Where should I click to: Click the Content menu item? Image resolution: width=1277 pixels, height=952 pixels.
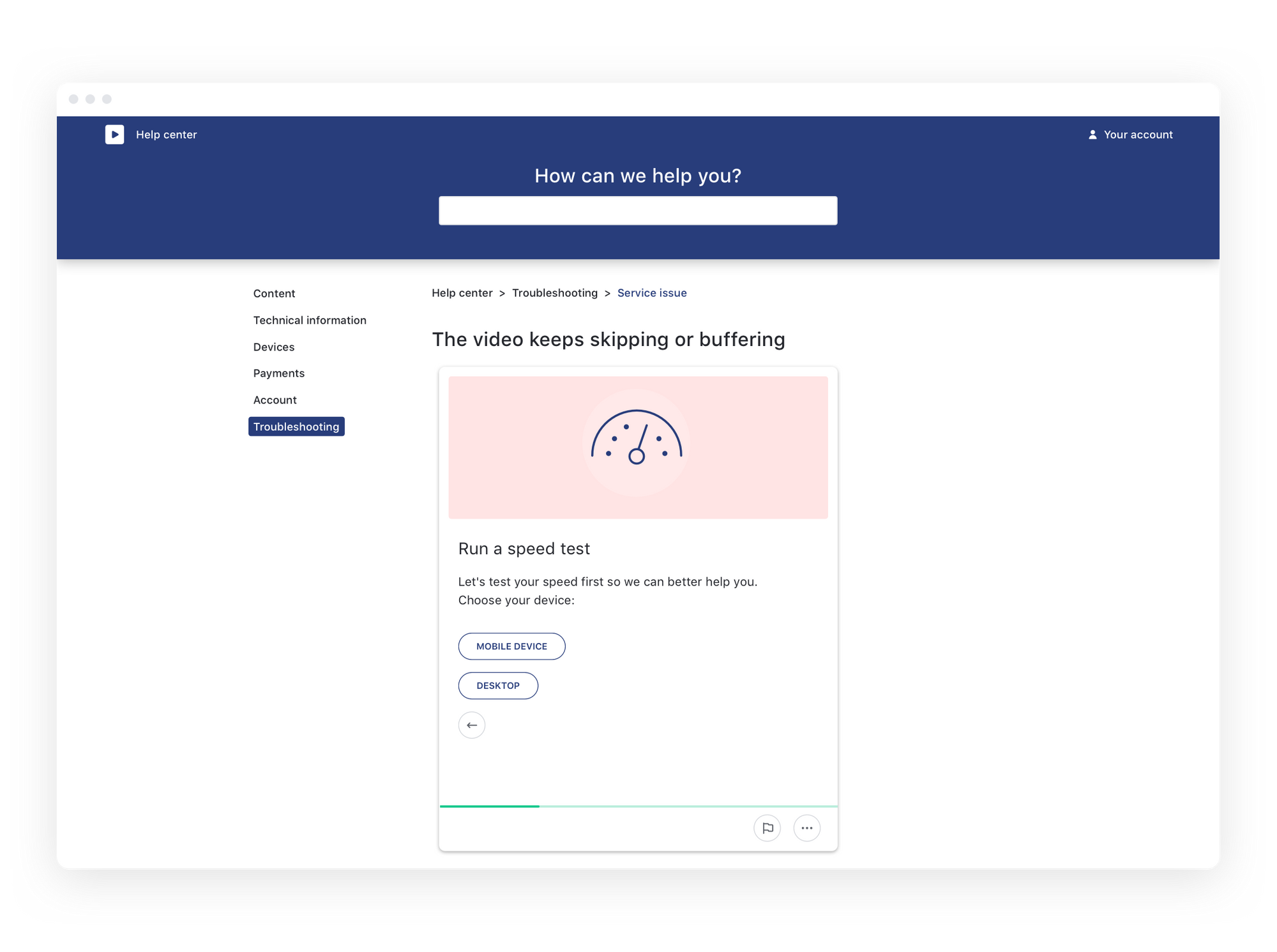point(274,293)
